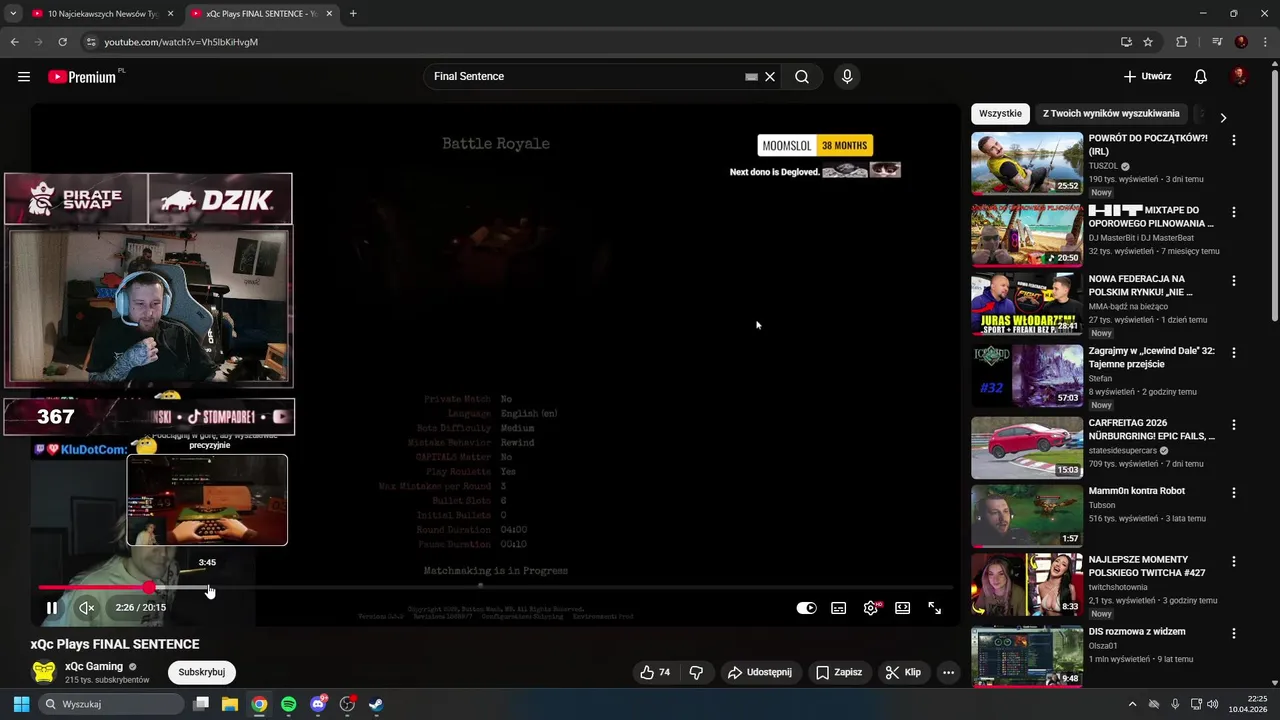
Task: Open options for 'POWRÓT DO POCZĄTKÓW' video
Action: pyautogui.click(x=1234, y=141)
